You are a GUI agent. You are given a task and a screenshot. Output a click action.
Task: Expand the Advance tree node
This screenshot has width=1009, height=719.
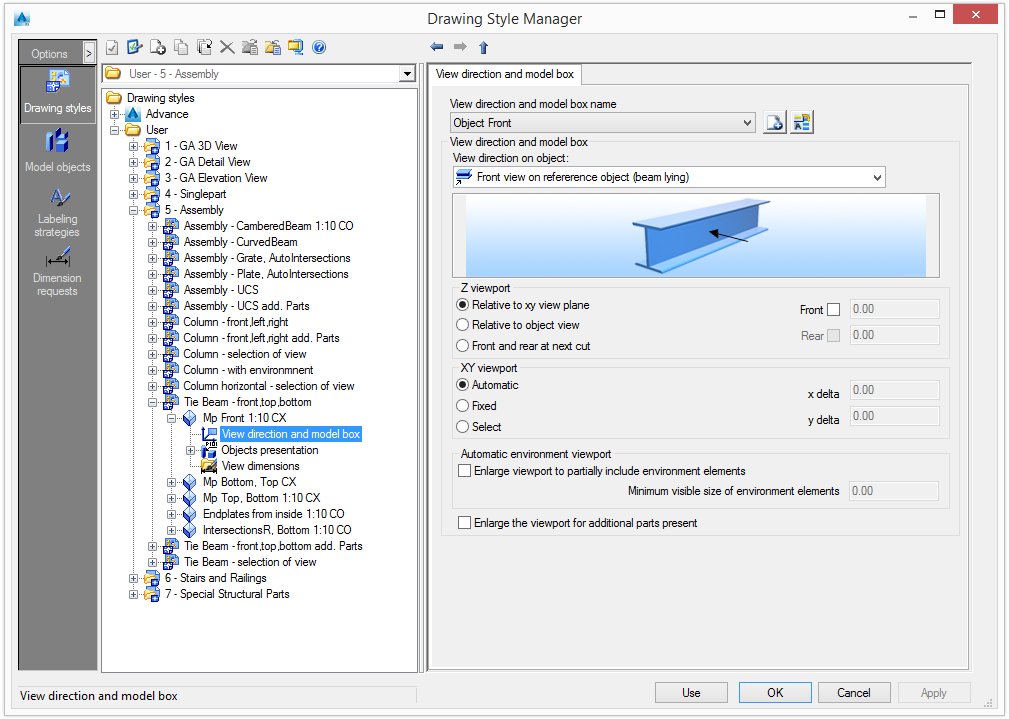[x=115, y=114]
